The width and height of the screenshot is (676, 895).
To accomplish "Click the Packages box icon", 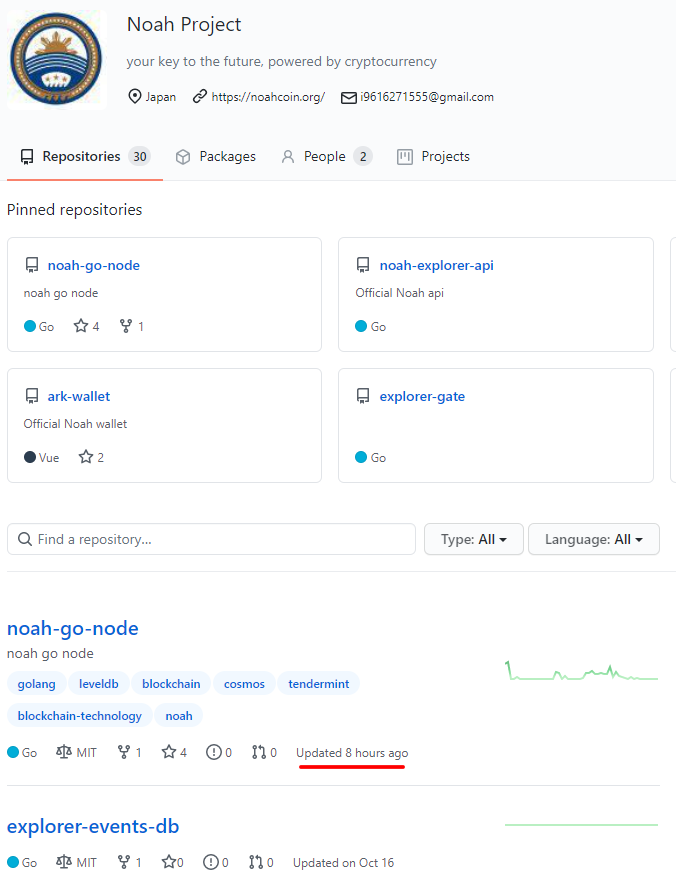I will [x=183, y=157].
